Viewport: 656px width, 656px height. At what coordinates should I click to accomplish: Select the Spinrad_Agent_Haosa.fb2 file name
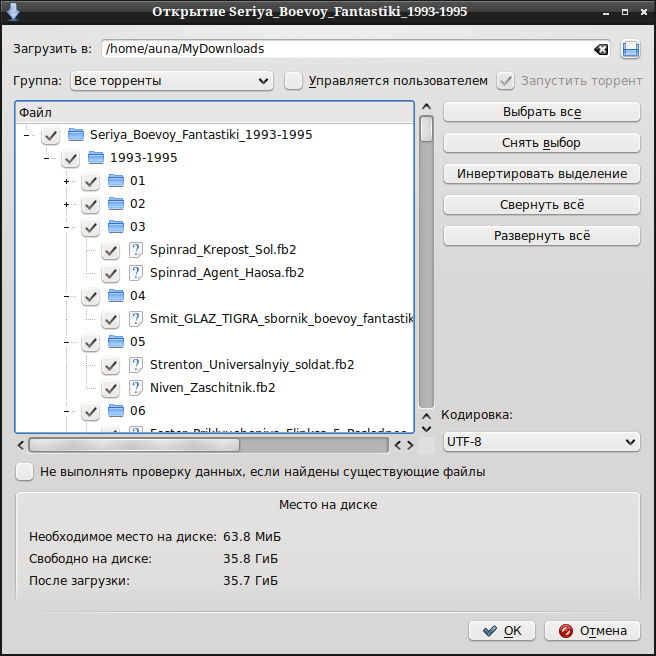pyautogui.click(x=227, y=273)
